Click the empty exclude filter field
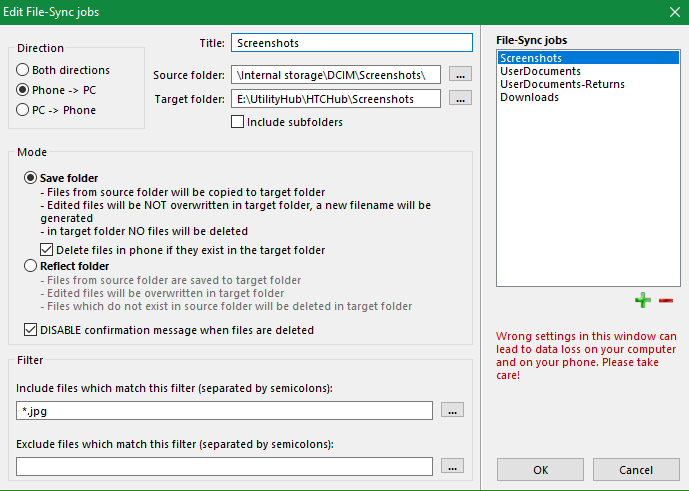This screenshot has width=689, height=491. (224, 466)
